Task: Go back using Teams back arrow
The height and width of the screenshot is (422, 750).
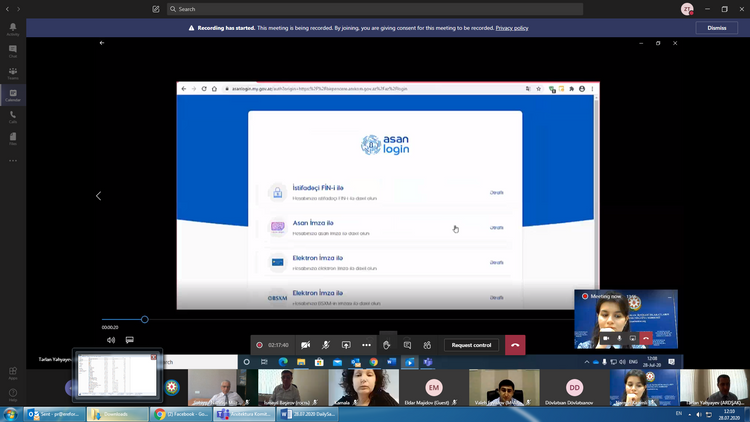Action: tap(7, 9)
